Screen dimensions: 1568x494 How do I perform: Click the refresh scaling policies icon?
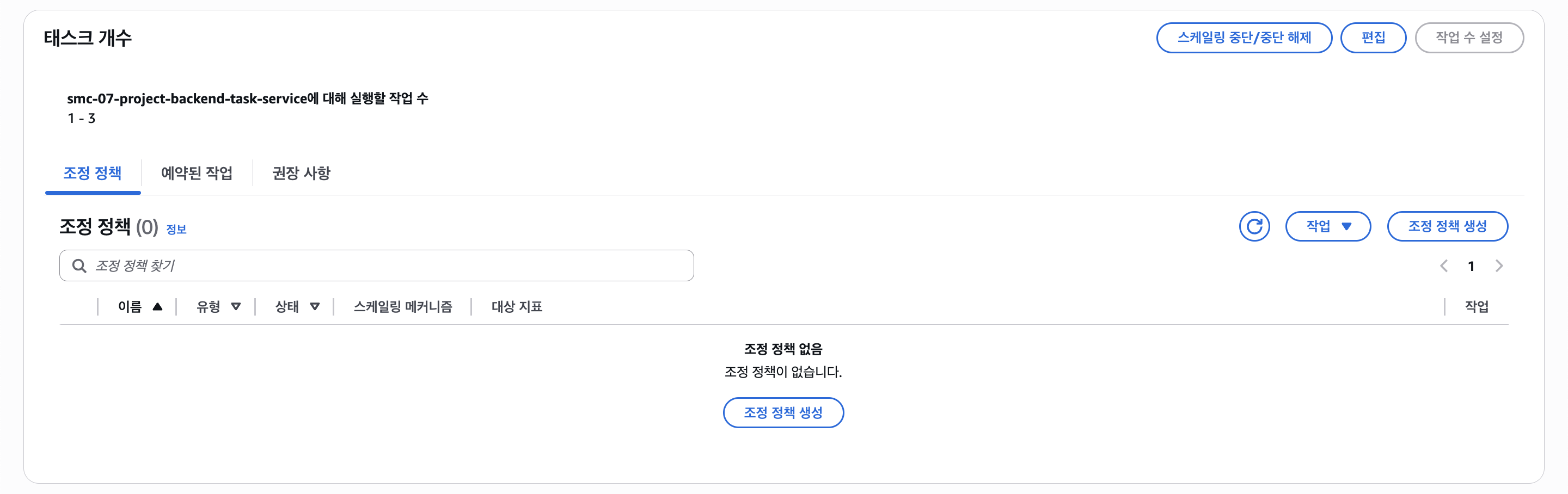1254,226
